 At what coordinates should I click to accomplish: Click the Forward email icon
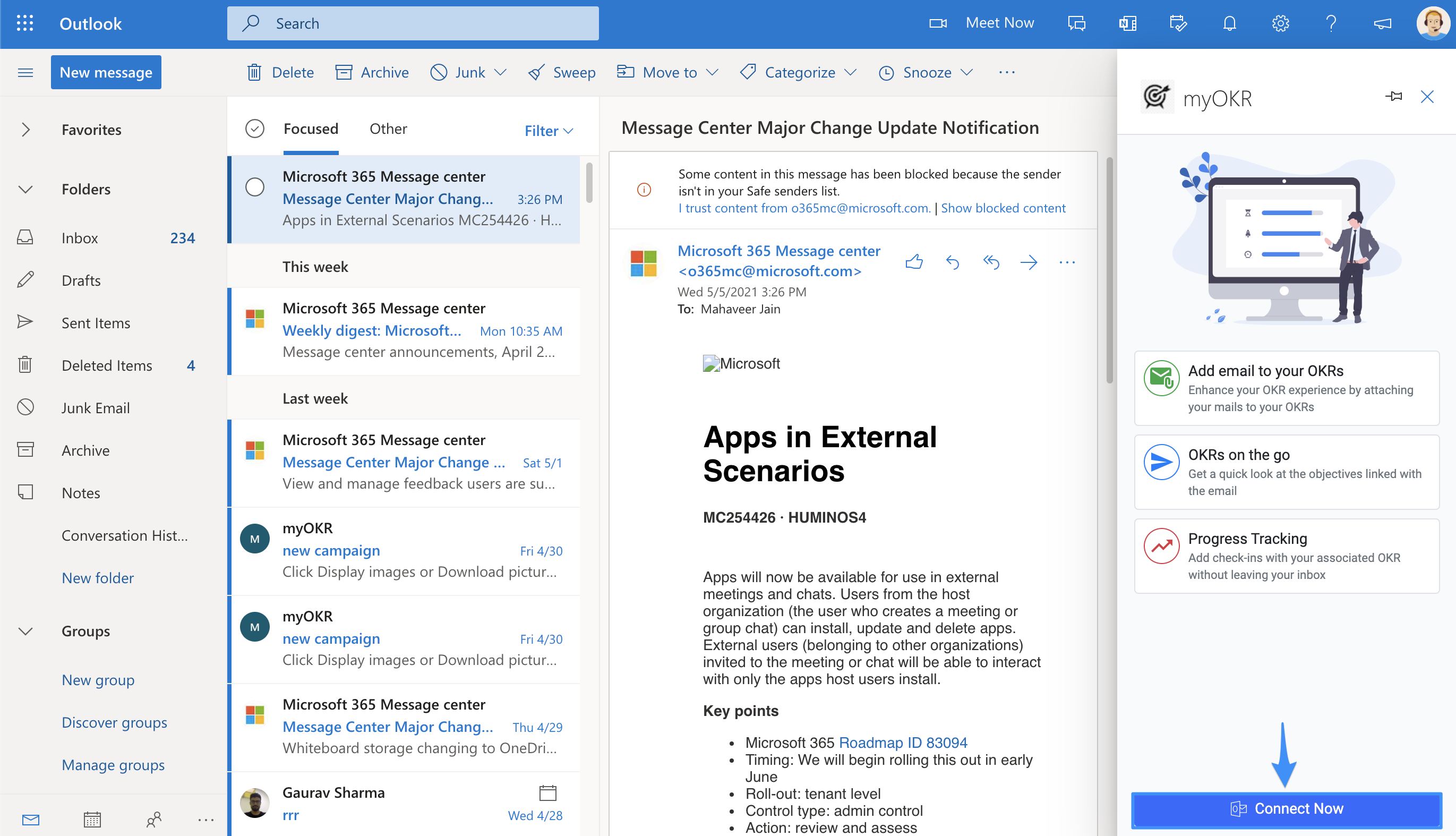tap(1028, 261)
